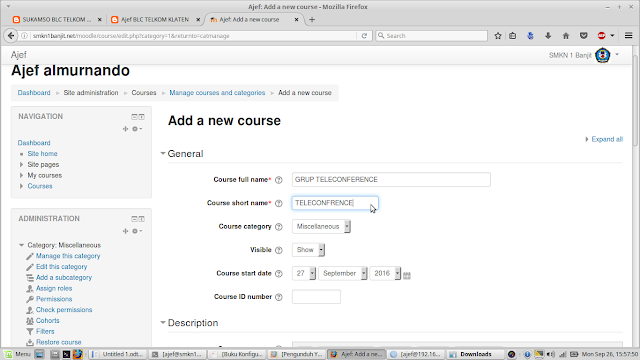Dock the Navigation block
This screenshot has width=640, height=360.
(x=142, y=117)
